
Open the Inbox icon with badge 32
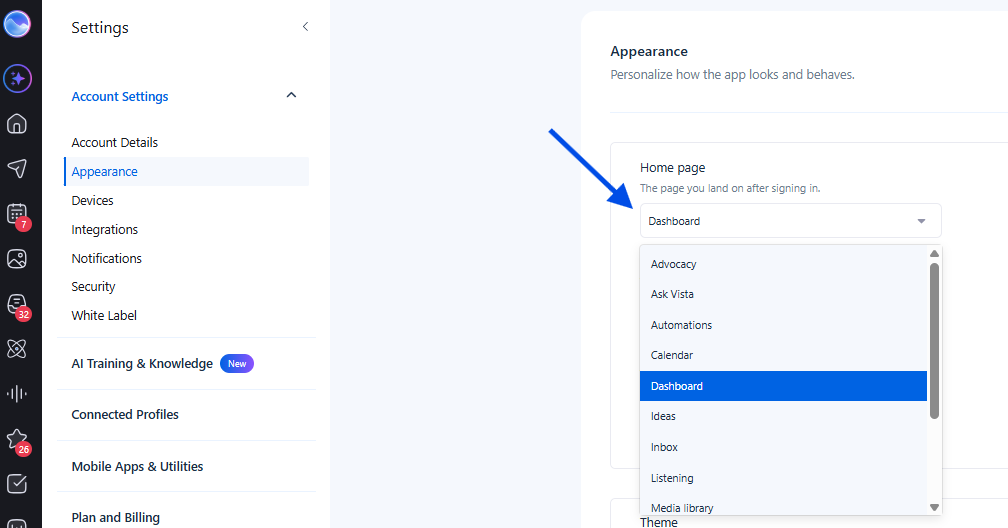click(17, 305)
